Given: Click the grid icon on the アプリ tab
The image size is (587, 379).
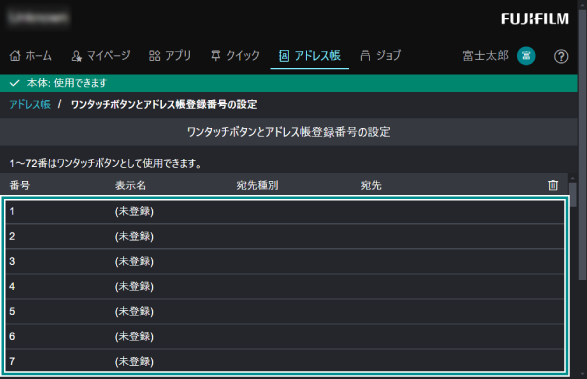Looking at the screenshot, I should (154, 56).
